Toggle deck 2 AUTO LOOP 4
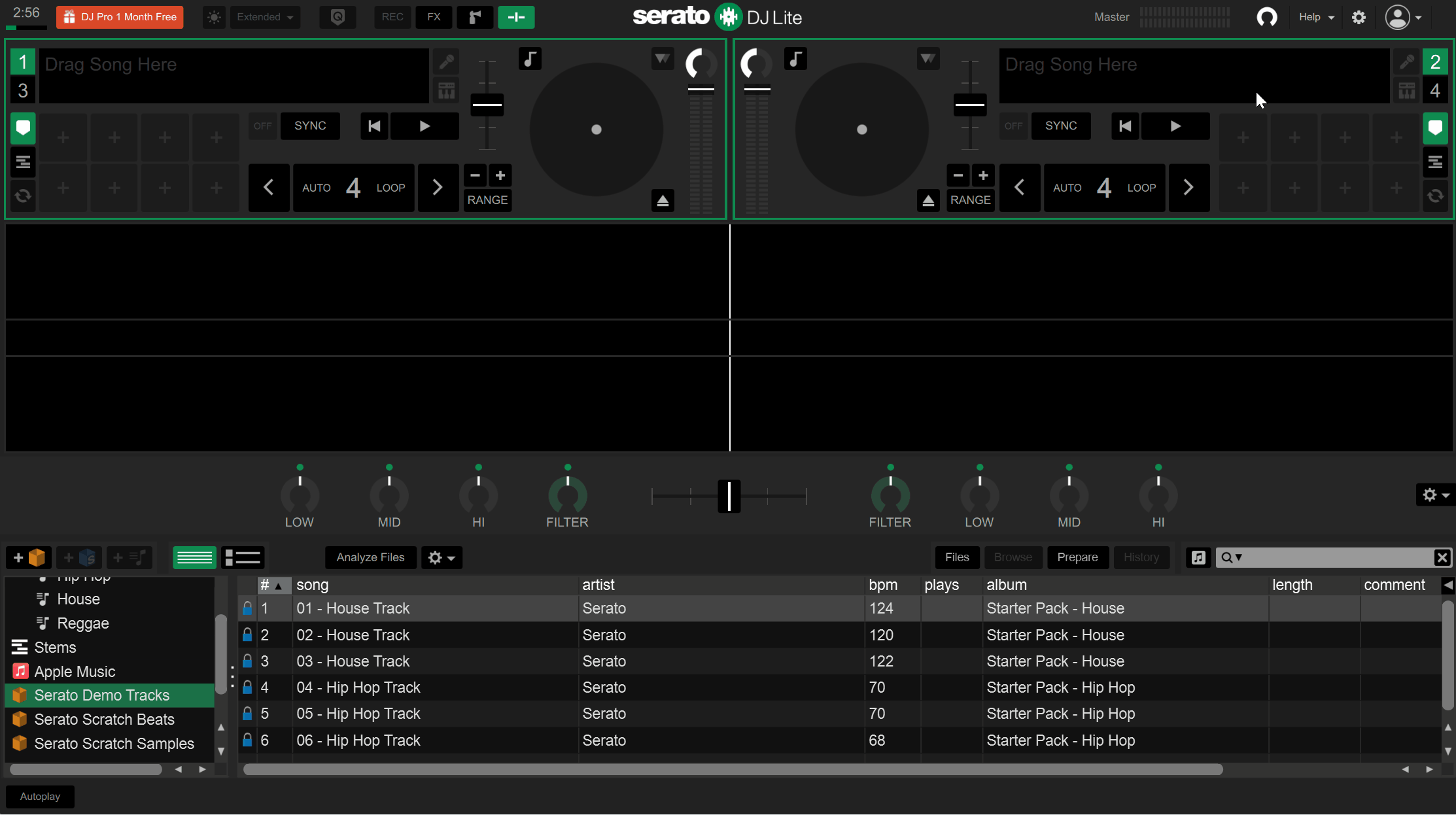Viewport: 1456px width, 815px height. coord(1104,188)
